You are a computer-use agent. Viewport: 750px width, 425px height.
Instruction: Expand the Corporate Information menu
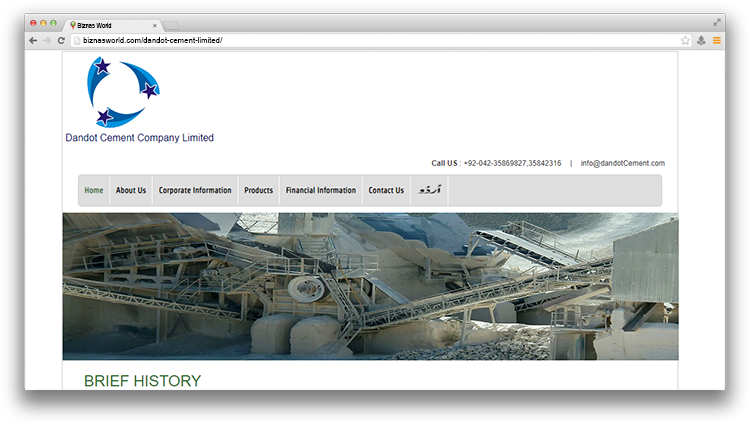(x=195, y=190)
